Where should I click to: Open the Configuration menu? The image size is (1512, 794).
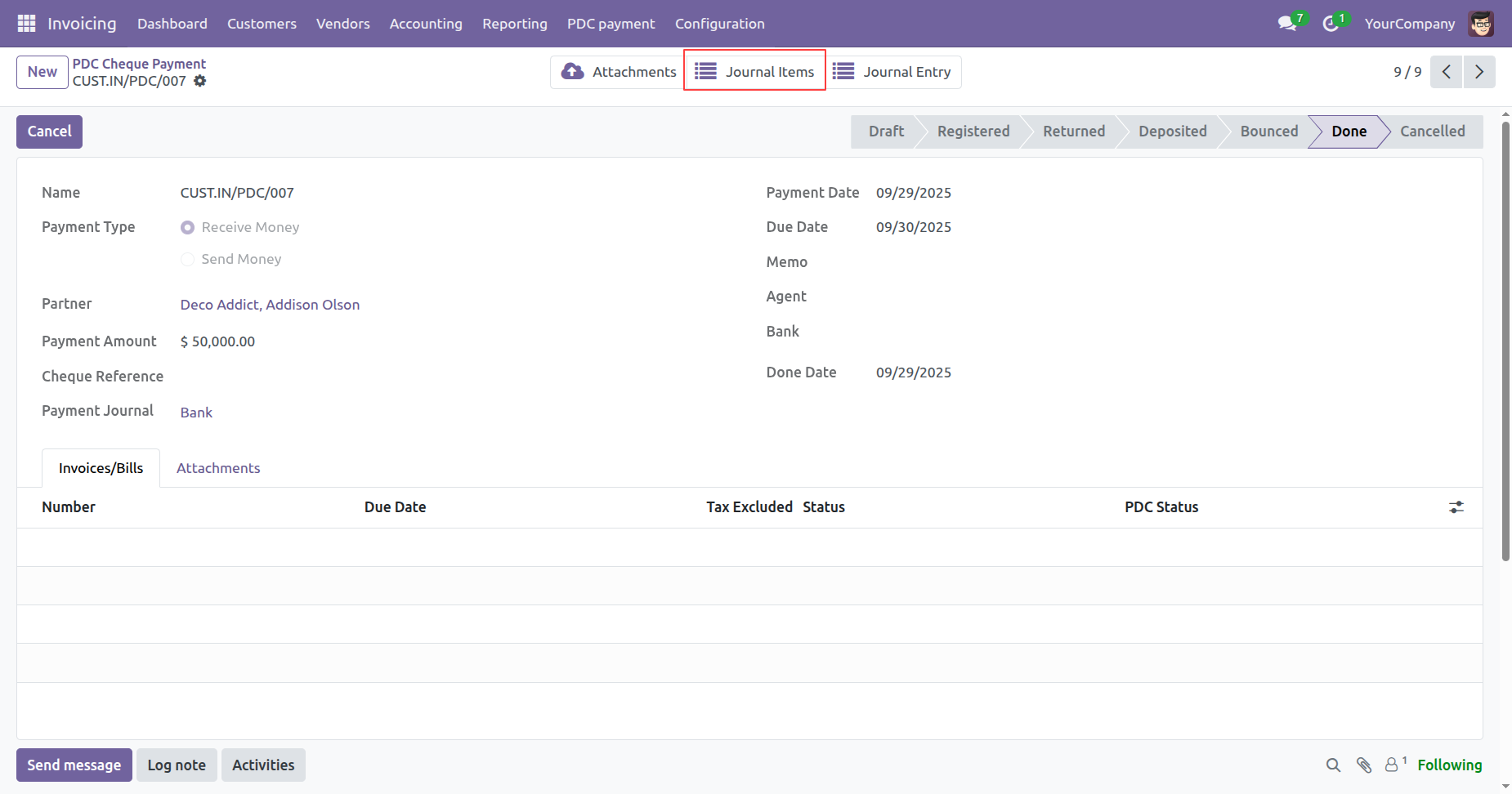[x=719, y=24]
